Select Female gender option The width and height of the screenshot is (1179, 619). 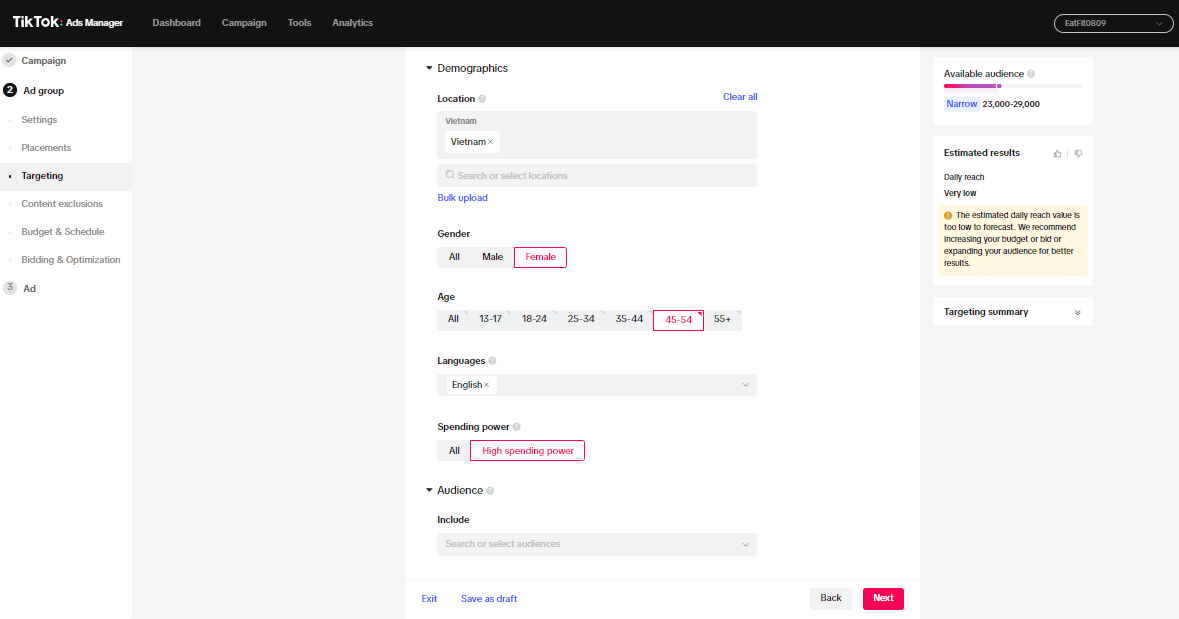[x=541, y=257]
